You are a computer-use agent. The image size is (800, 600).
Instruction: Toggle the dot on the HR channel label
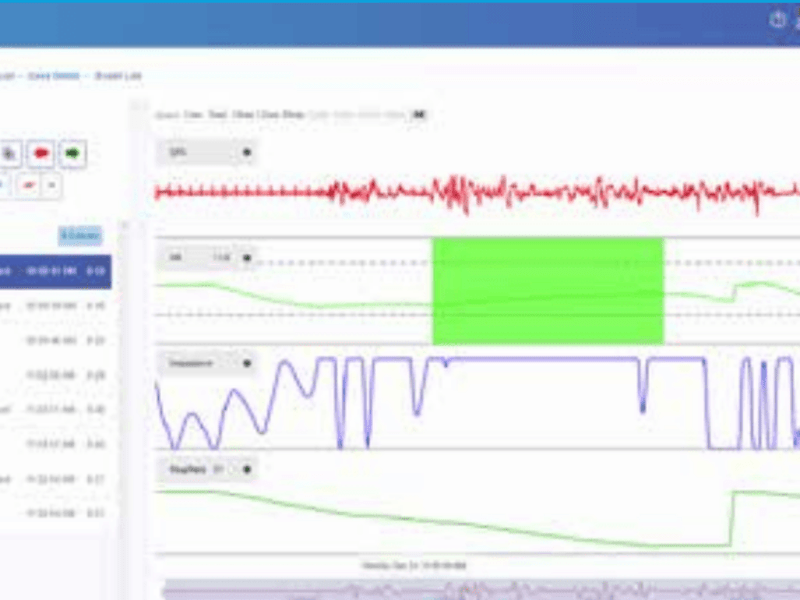pos(247,258)
